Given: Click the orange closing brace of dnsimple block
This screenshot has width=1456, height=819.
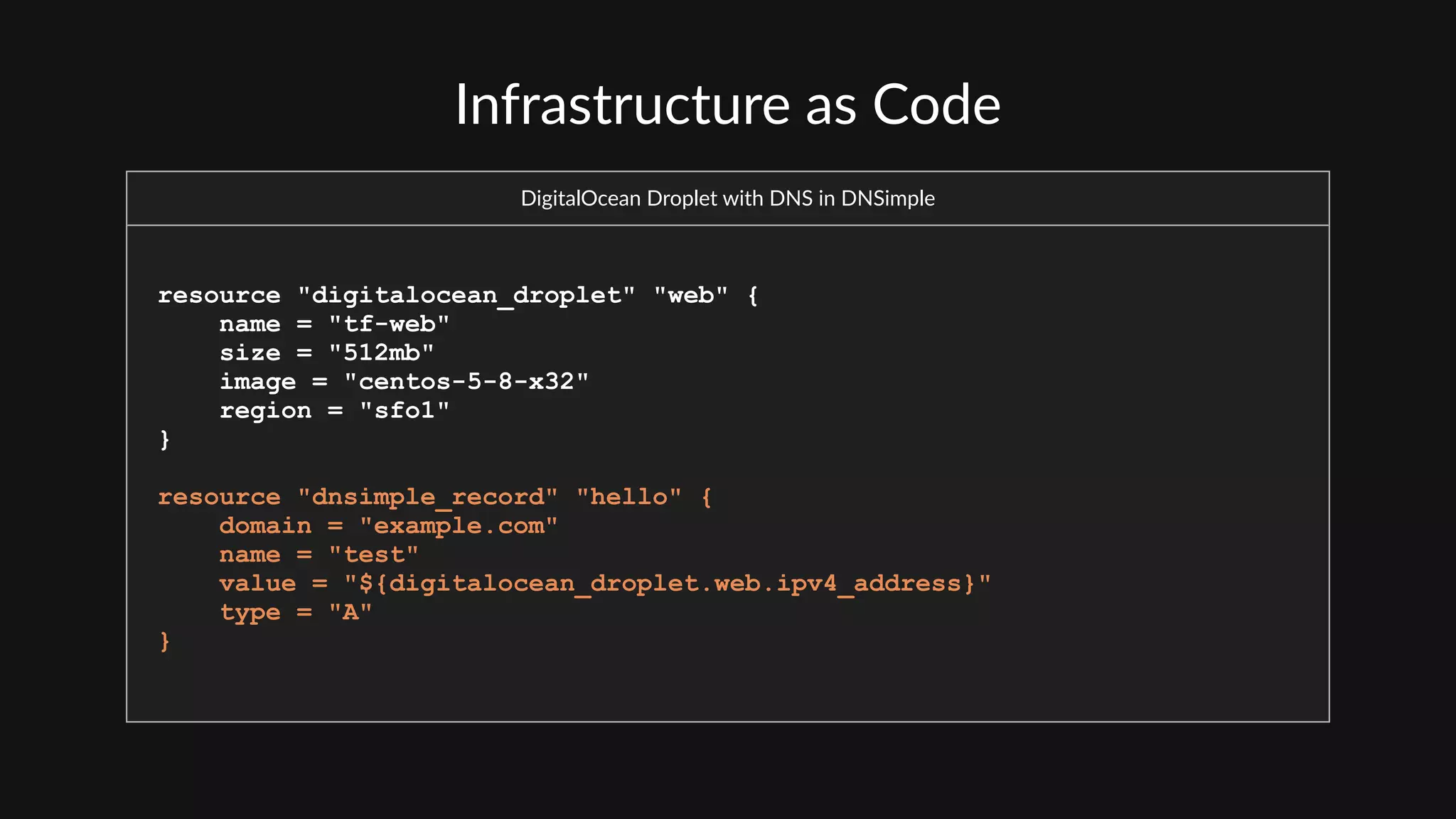Looking at the screenshot, I should point(164,641).
